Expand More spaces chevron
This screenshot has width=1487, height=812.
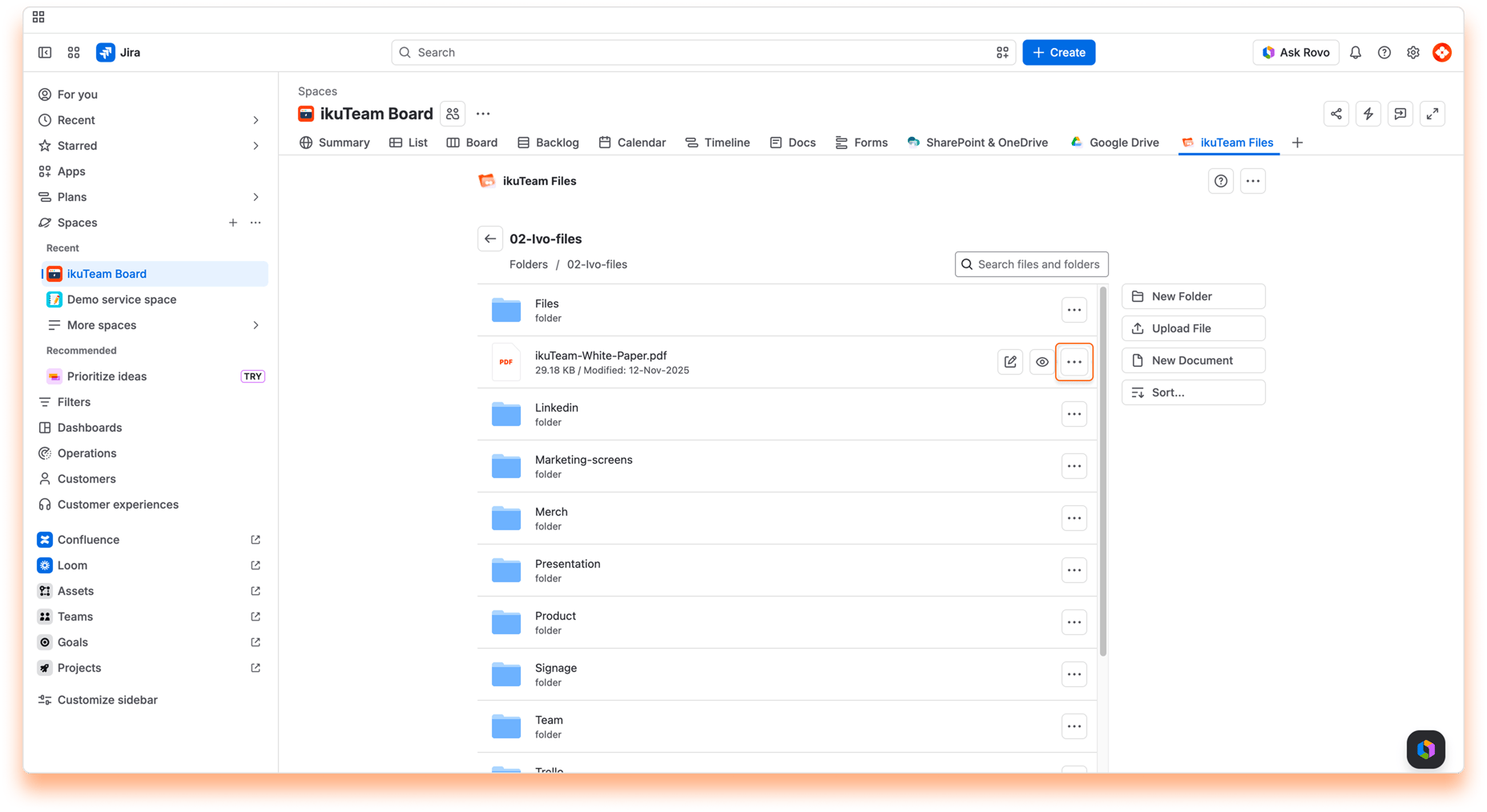[x=256, y=325]
